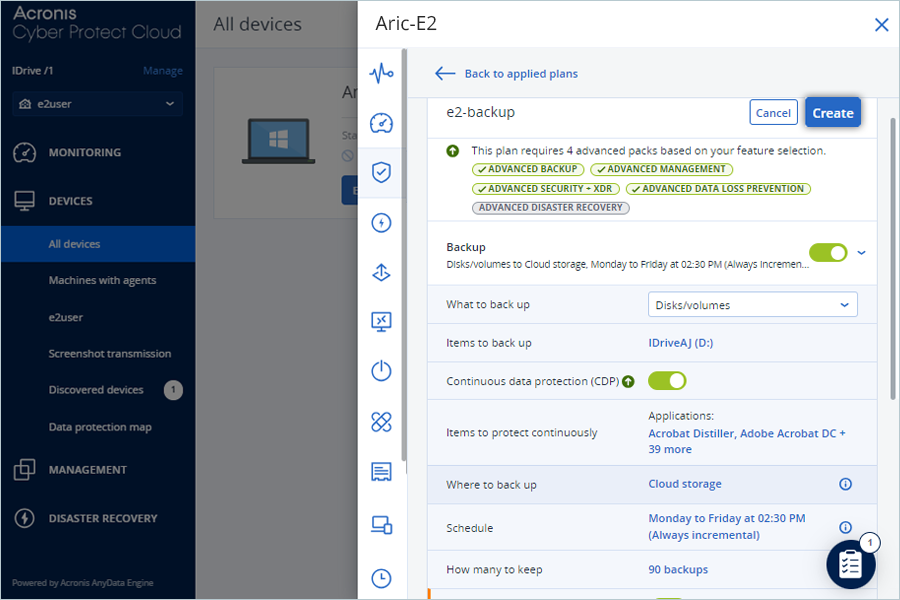Open the clipboard checklist floating button
Viewport: 900px width, 600px height.
[851, 564]
